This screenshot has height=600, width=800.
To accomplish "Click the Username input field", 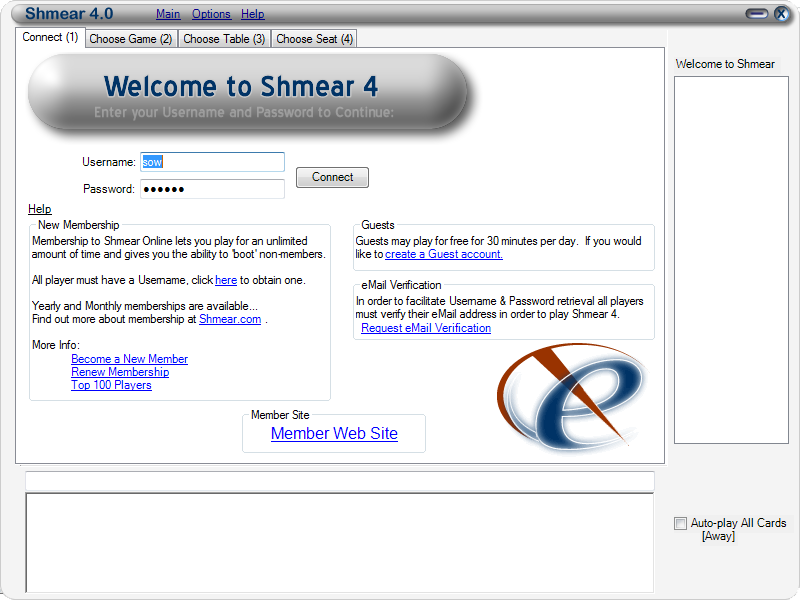I will pyautogui.click(x=212, y=162).
